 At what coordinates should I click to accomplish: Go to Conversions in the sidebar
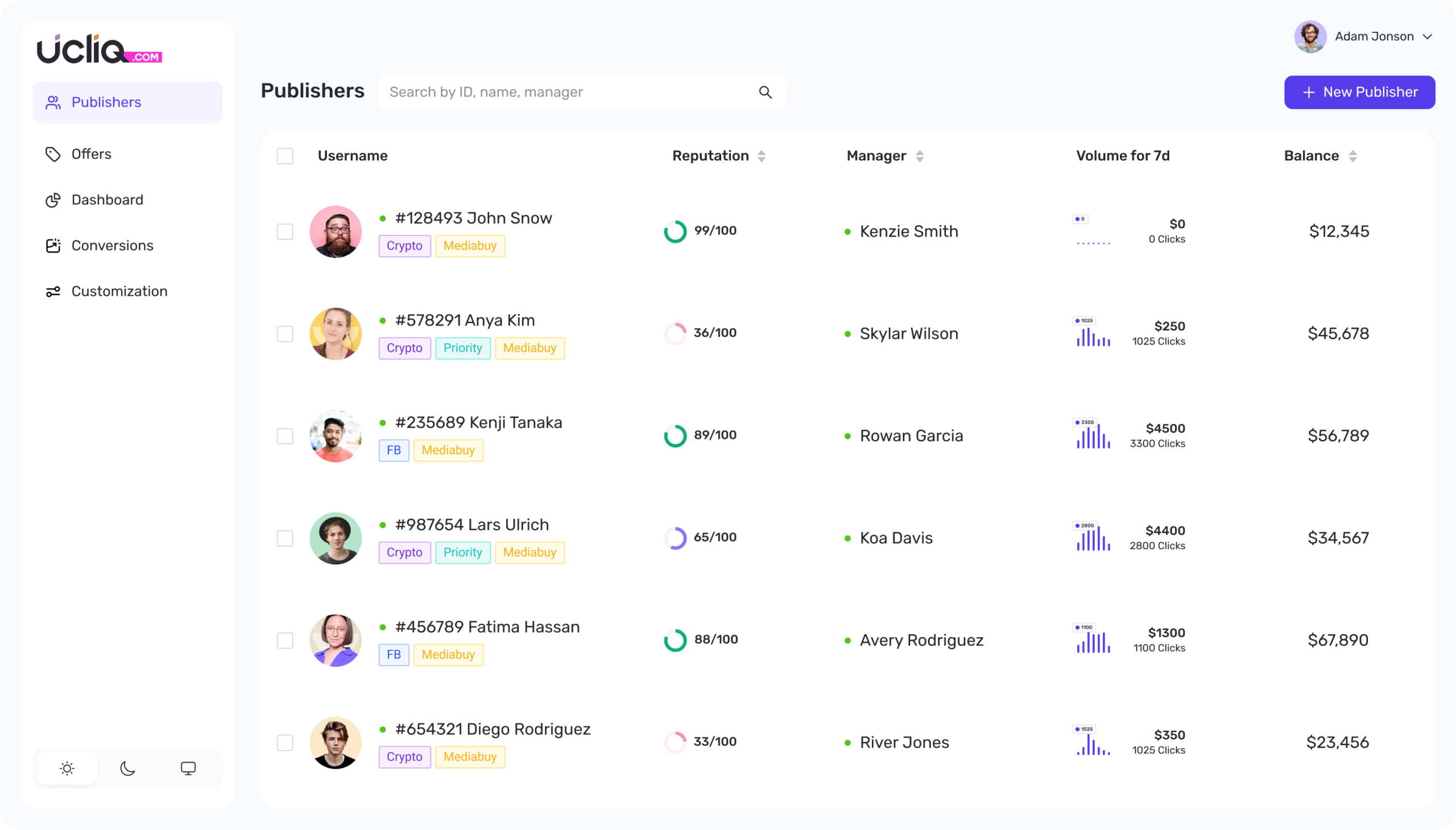pyautogui.click(x=111, y=246)
